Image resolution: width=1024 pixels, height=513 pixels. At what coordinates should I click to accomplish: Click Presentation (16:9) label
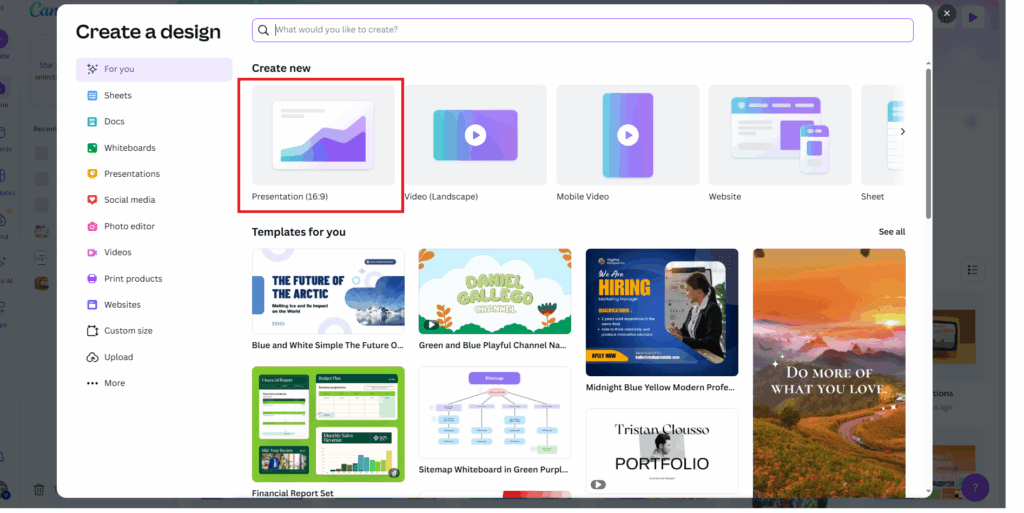tap(290, 196)
